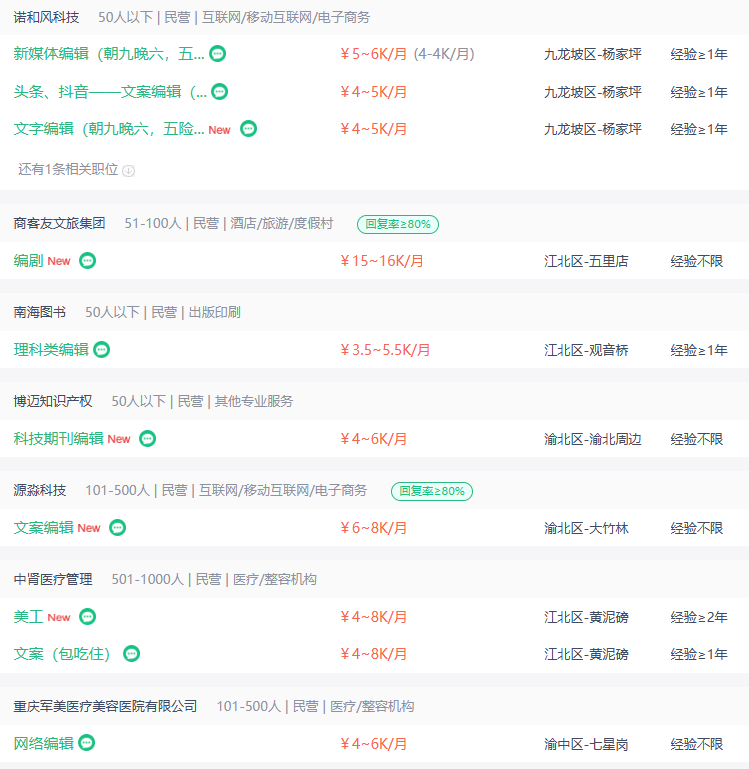Click chat bubble beside 科技期刊编辑
Screen dimensions: 749x769
[x=148, y=438]
